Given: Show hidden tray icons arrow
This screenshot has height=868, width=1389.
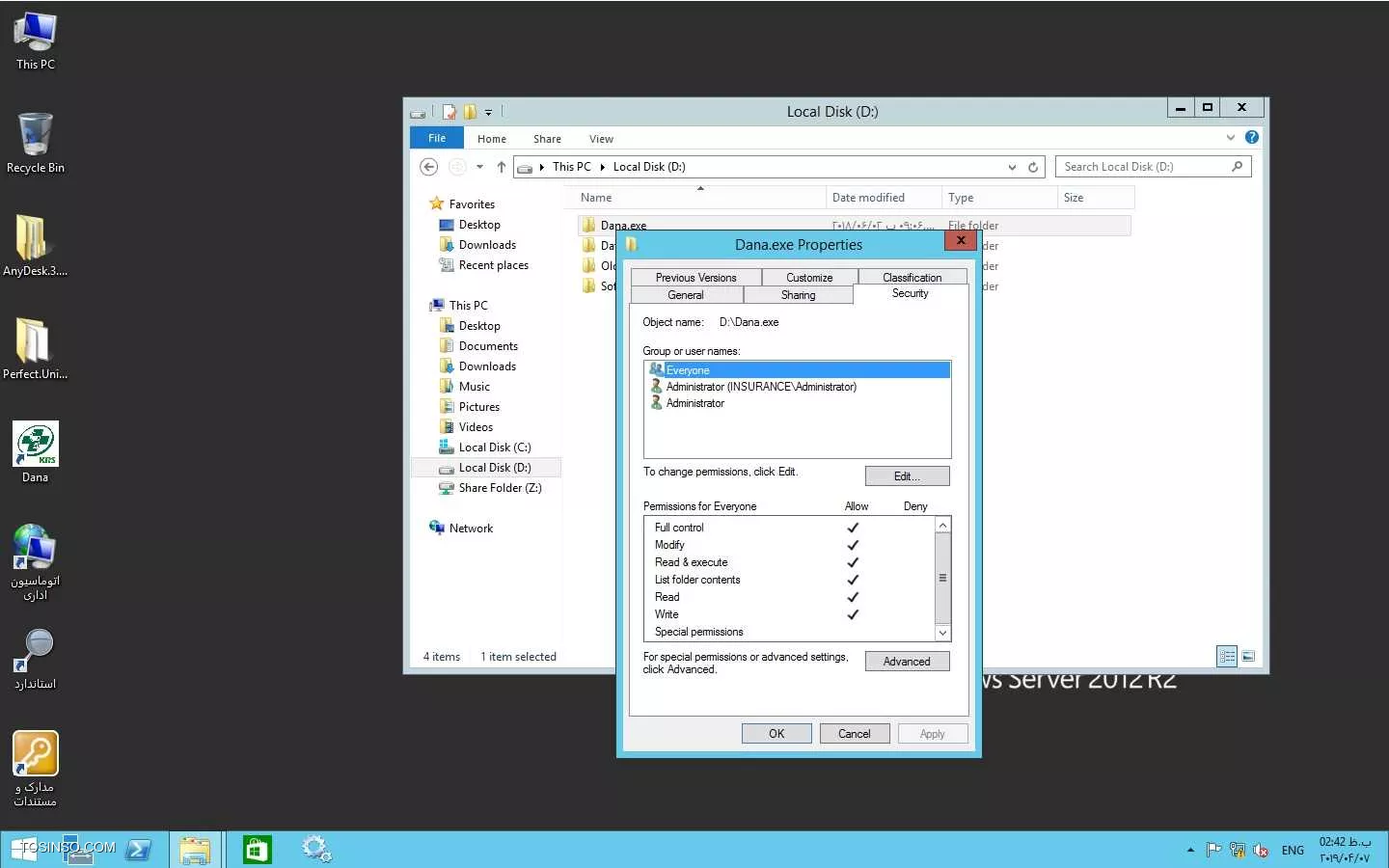Looking at the screenshot, I should click(1190, 850).
